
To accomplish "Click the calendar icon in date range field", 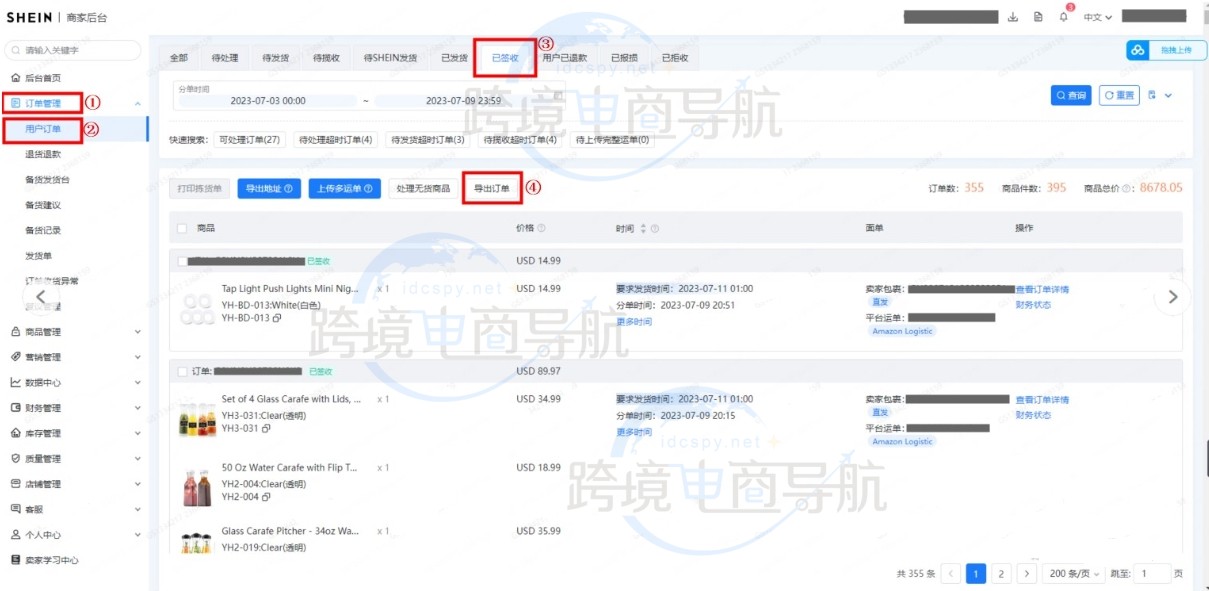I will click(x=558, y=95).
